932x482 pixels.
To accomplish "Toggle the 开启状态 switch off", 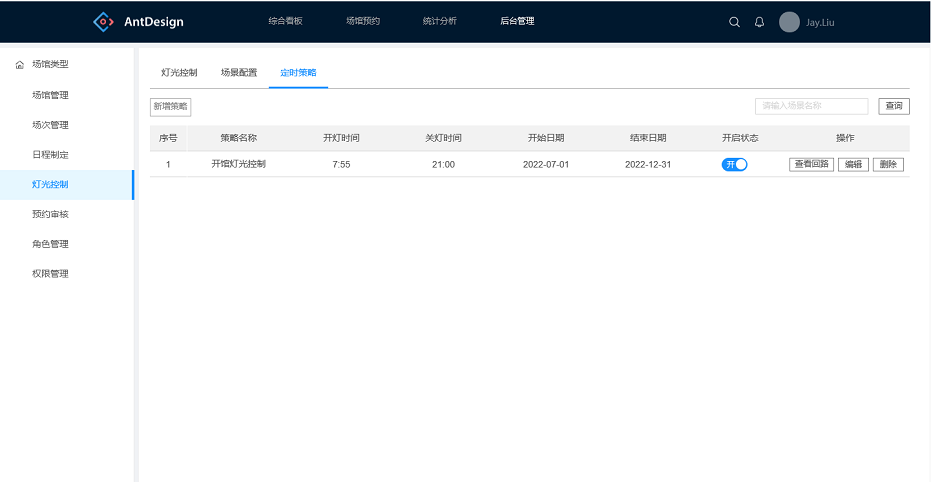I will (734, 164).
